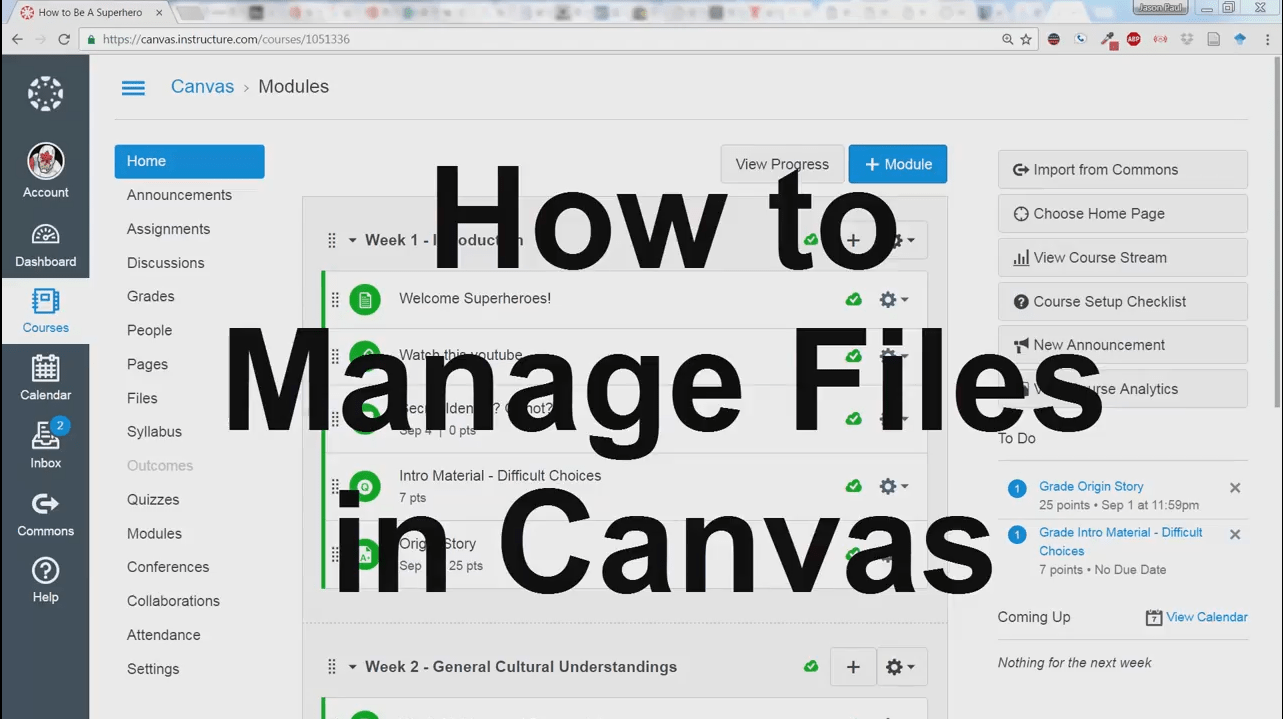Unpublish the Welcome Superheroes item
1283x719 pixels.
click(853, 299)
